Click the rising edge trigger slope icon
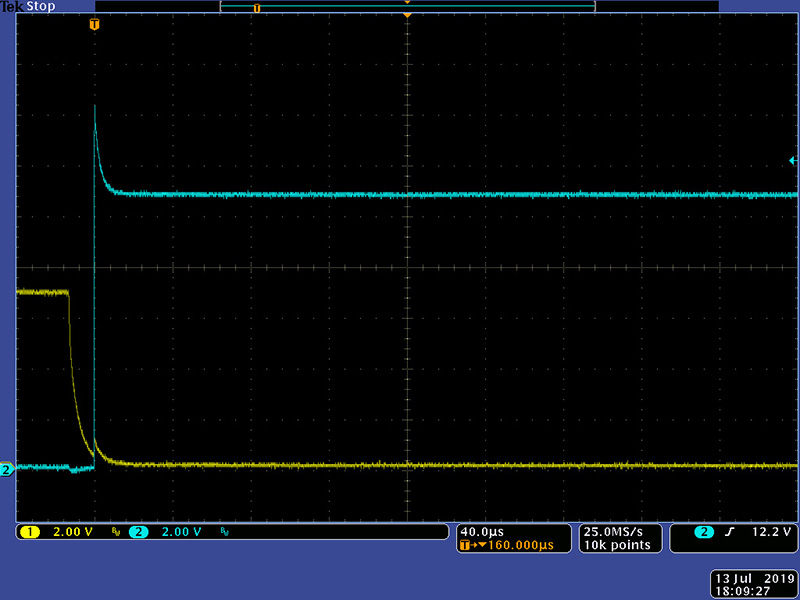This screenshot has height=600, width=800. (x=732, y=532)
